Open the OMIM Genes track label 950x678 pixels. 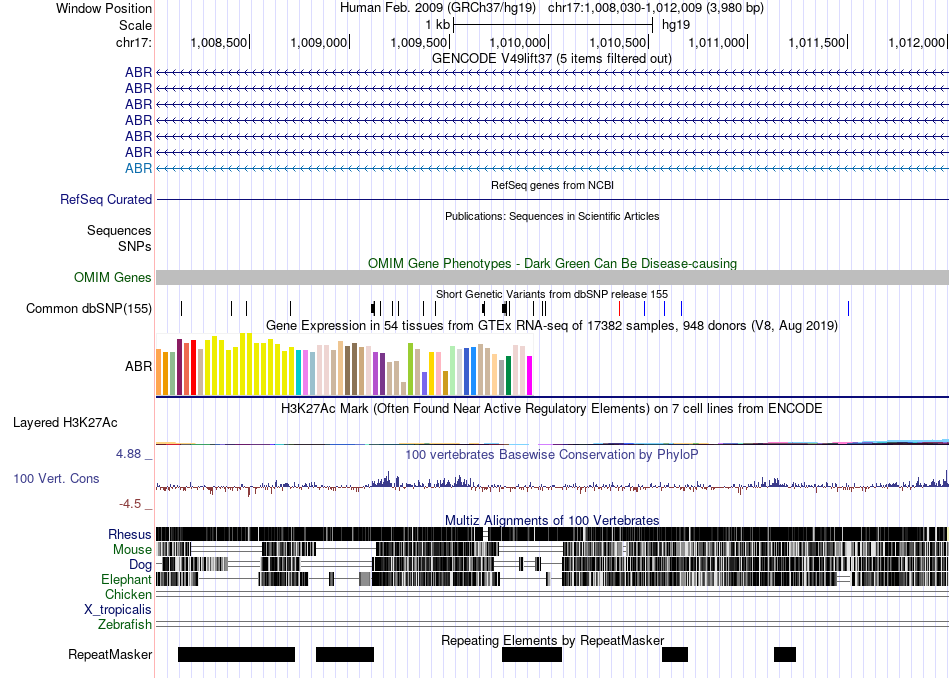click(113, 278)
